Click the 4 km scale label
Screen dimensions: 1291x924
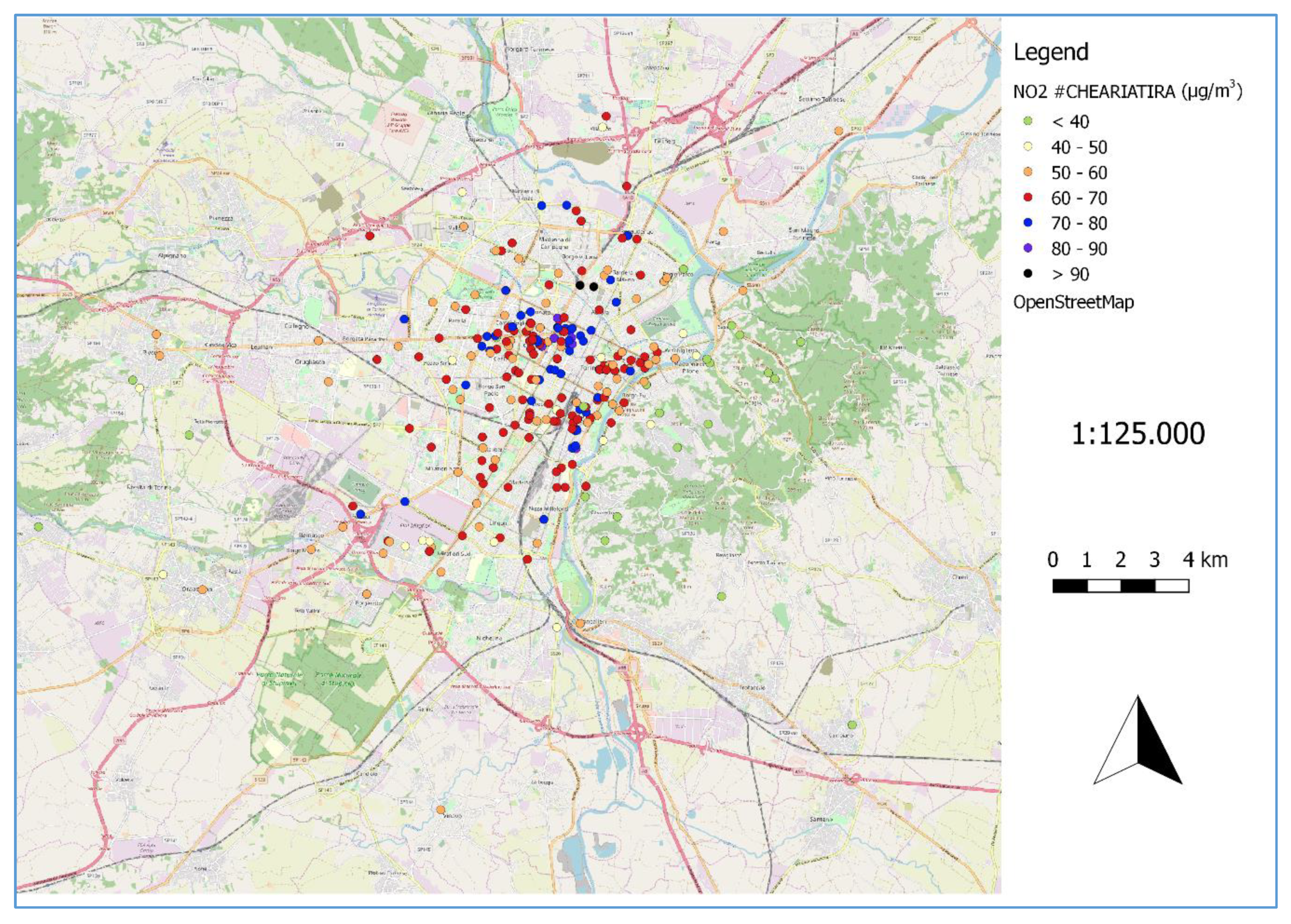click(x=1206, y=560)
